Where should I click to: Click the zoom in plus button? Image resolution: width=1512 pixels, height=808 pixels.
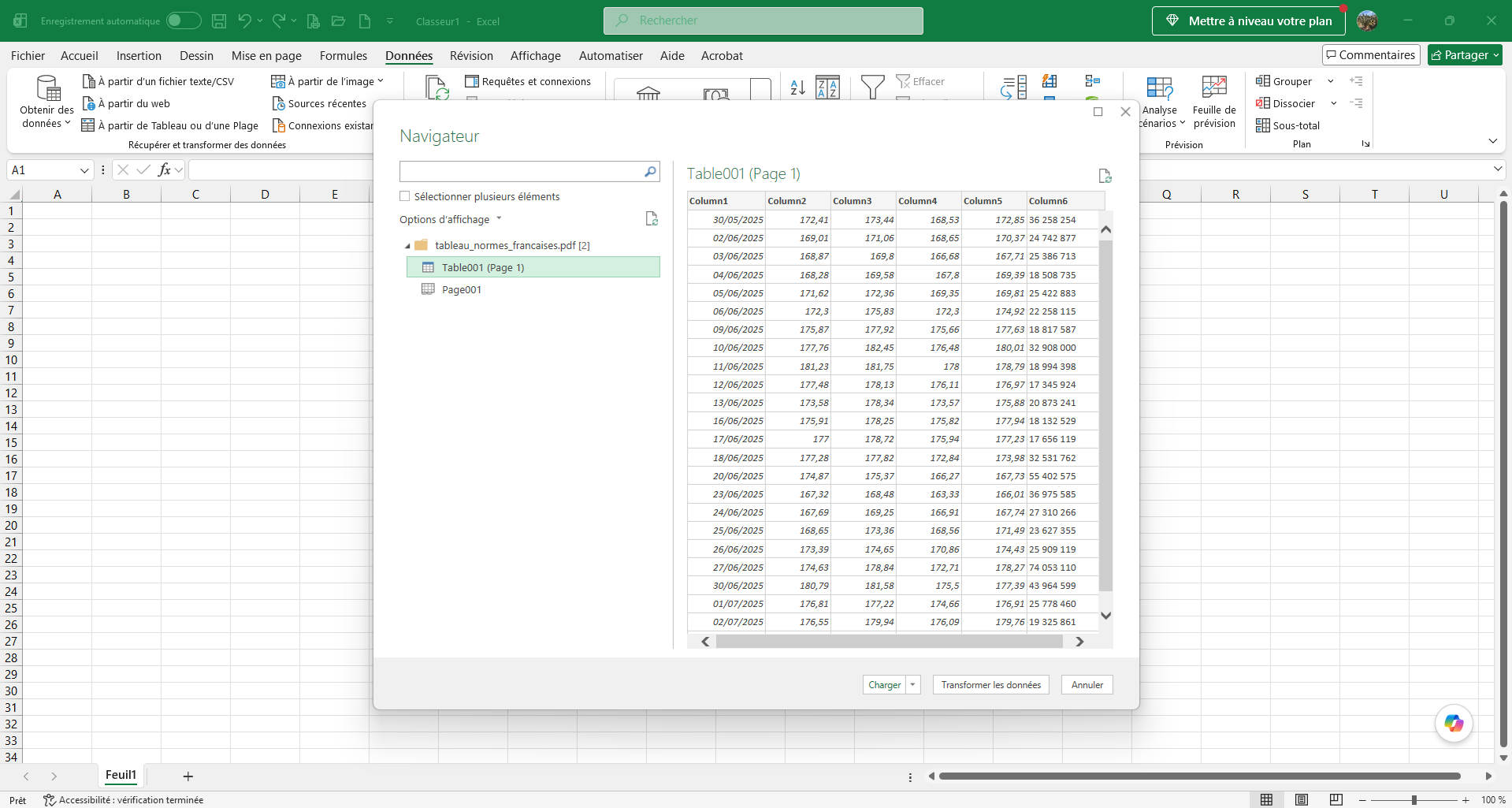1466,800
